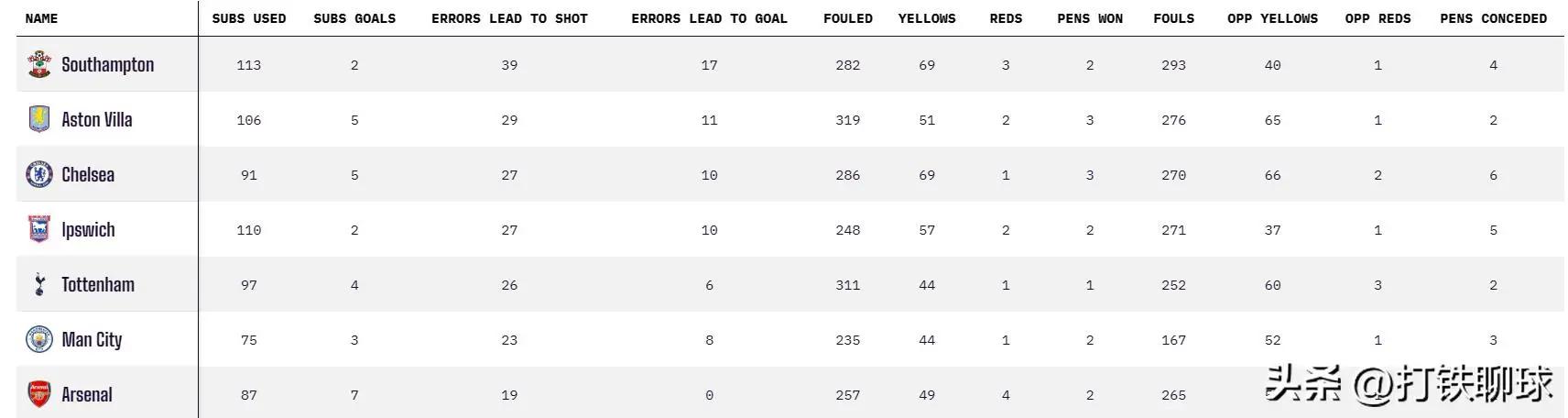This screenshot has width=1568, height=418.
Task: Select the Chelsea badge icon
Action: 39,174
